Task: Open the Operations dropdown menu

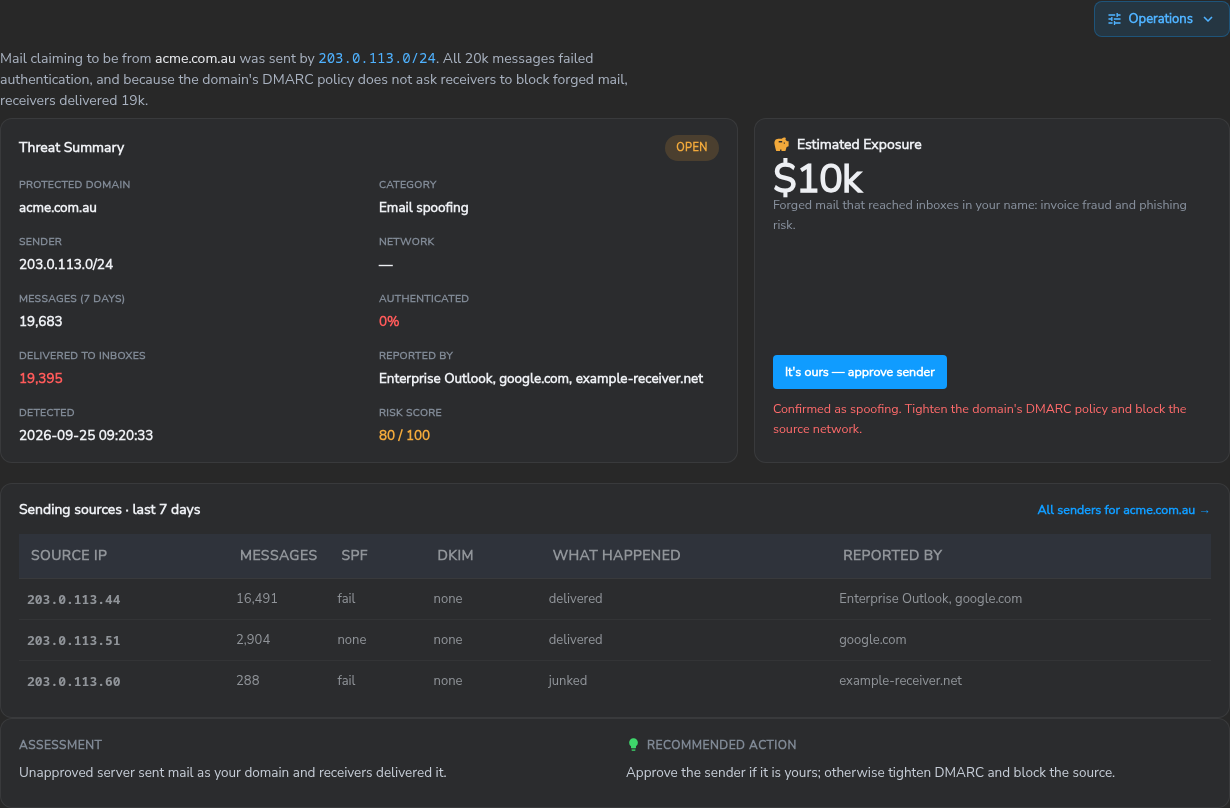Action: (x=1161, y=19)
